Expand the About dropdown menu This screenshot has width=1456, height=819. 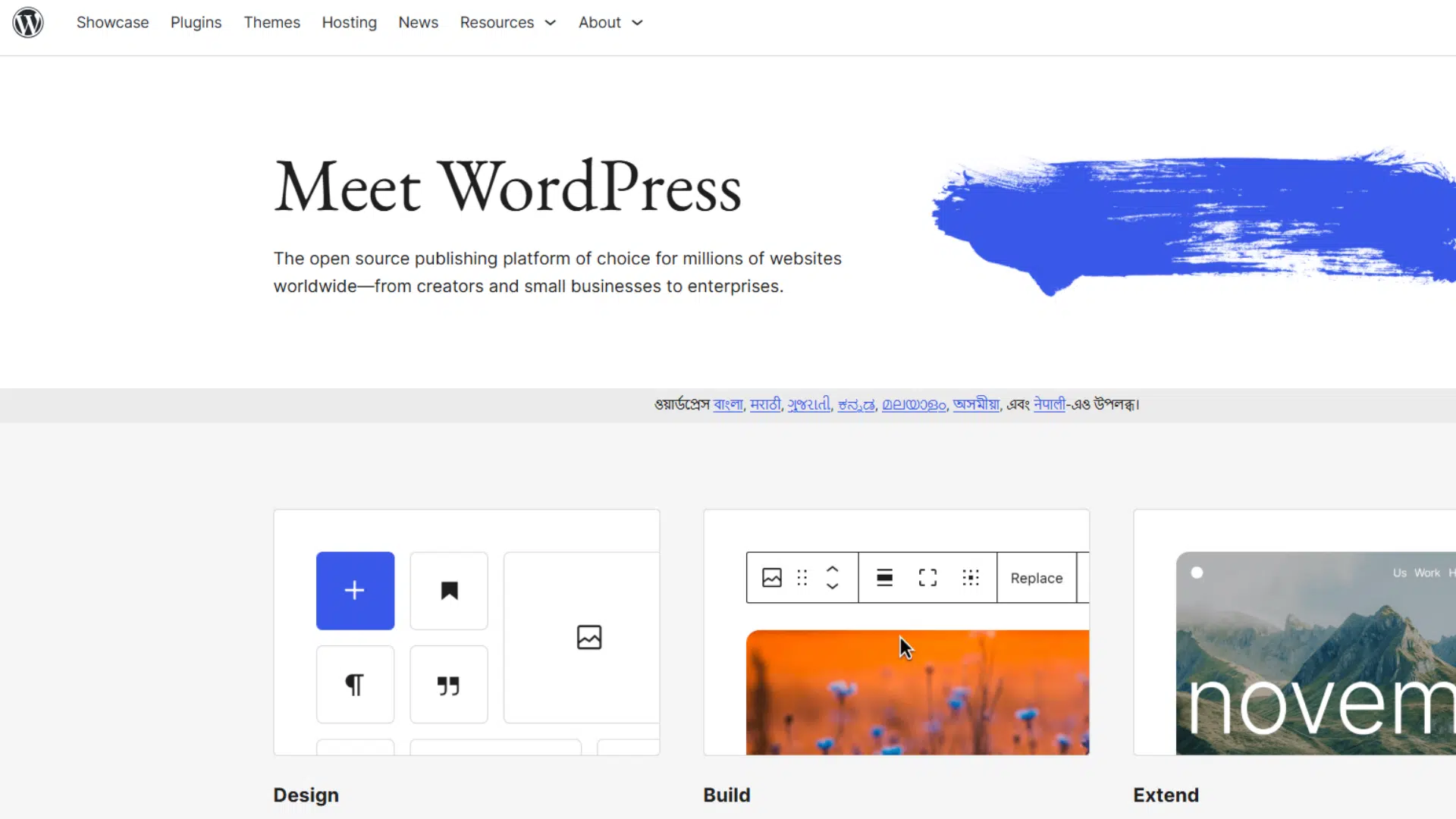coord(610,23)
